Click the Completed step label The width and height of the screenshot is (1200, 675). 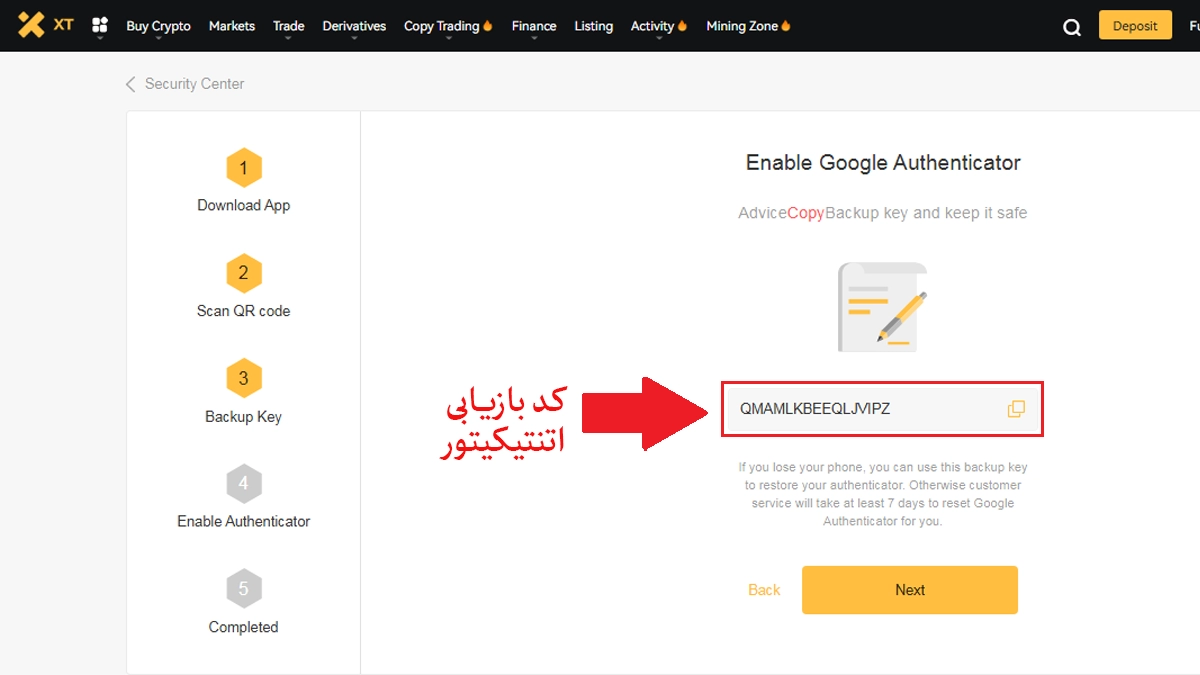point(243,627)
